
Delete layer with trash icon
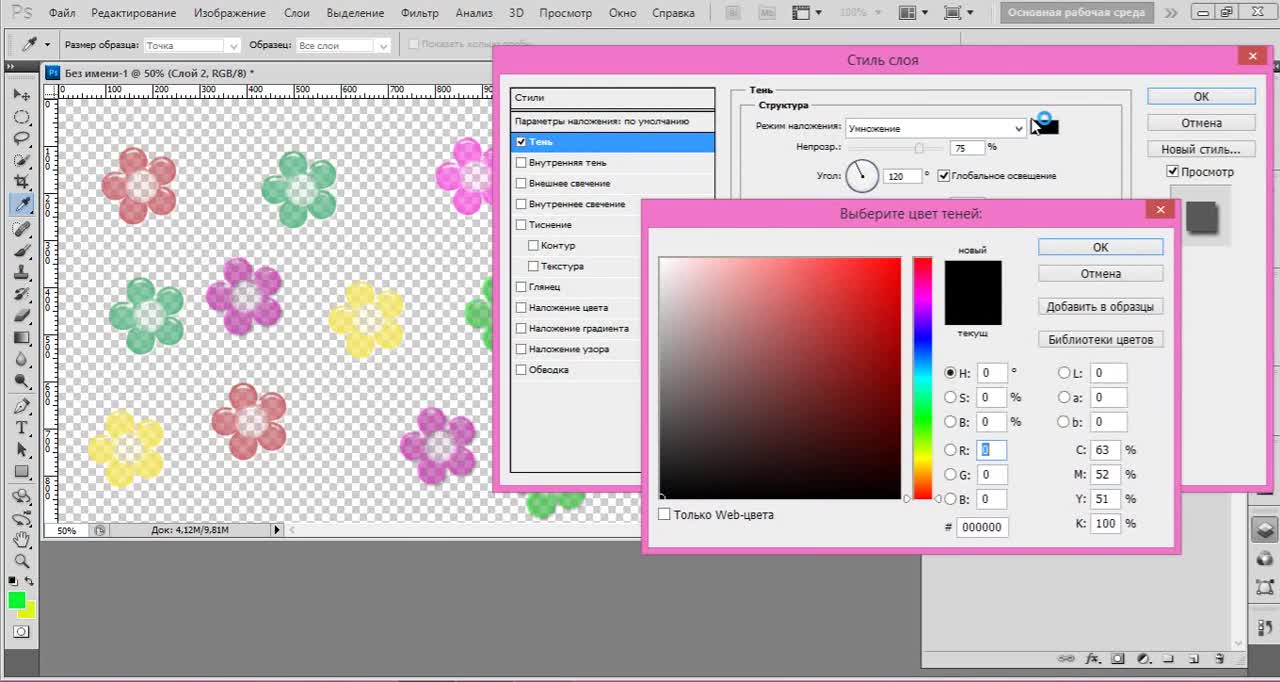point(1219,659)
